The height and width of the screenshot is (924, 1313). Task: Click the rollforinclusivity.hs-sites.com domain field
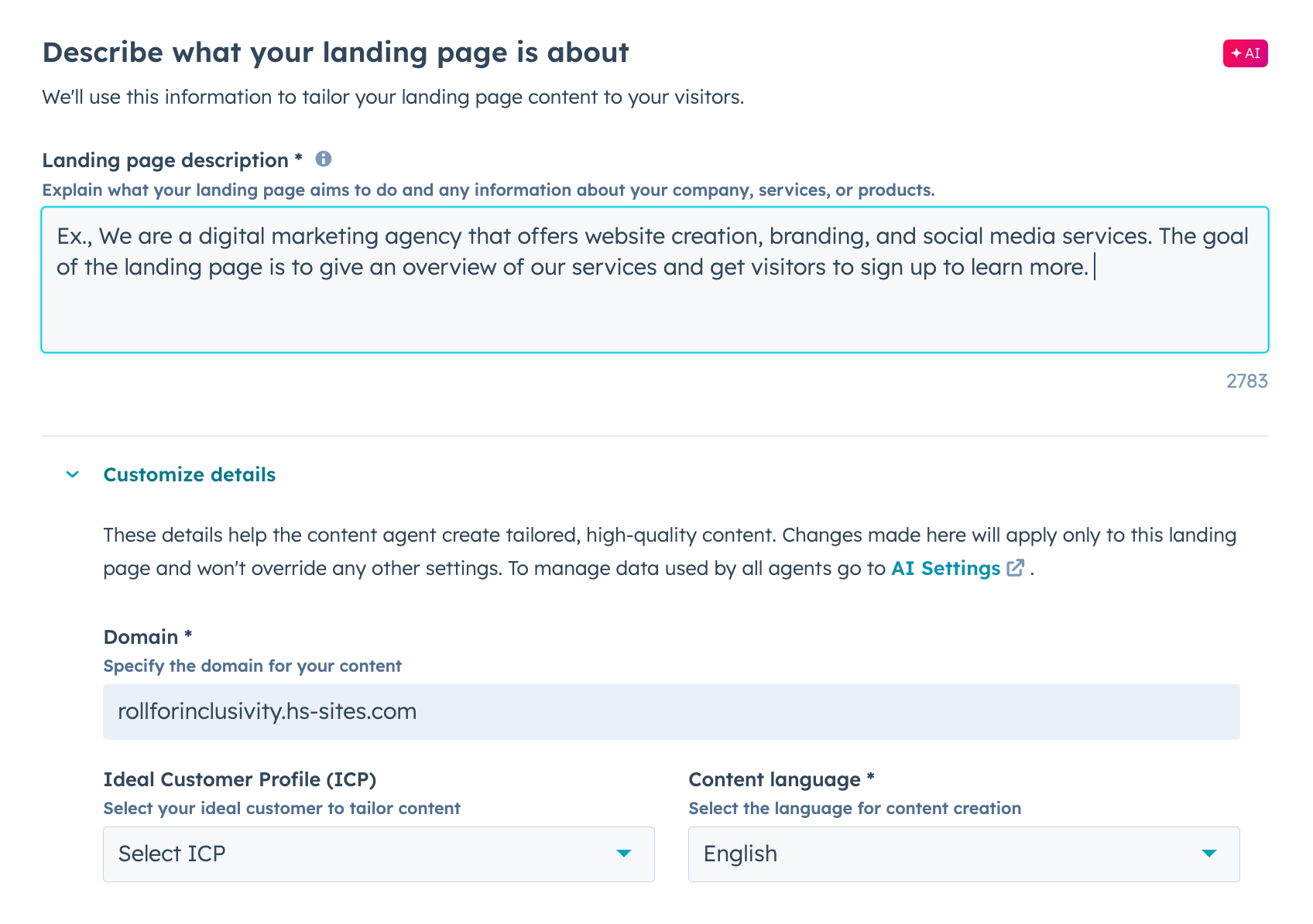click(670, 711)
